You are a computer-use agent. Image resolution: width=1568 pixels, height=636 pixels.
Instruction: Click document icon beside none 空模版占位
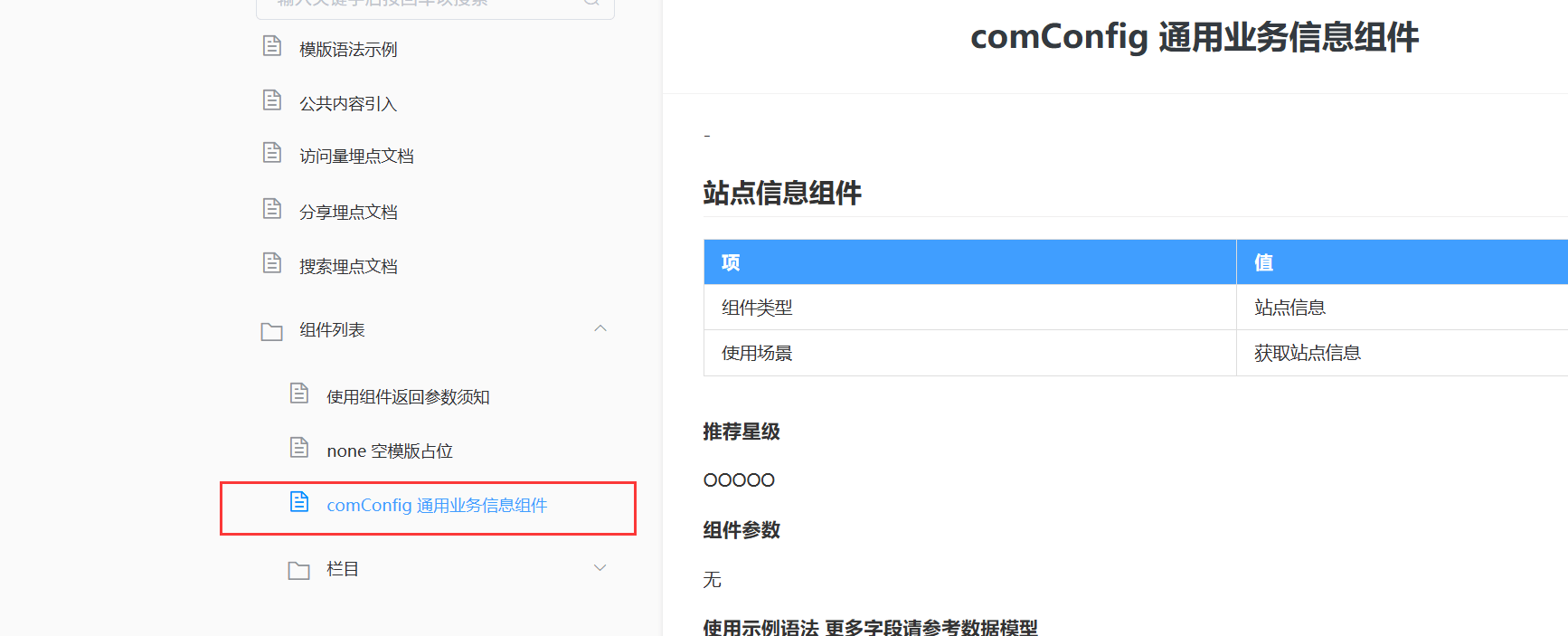299,448
